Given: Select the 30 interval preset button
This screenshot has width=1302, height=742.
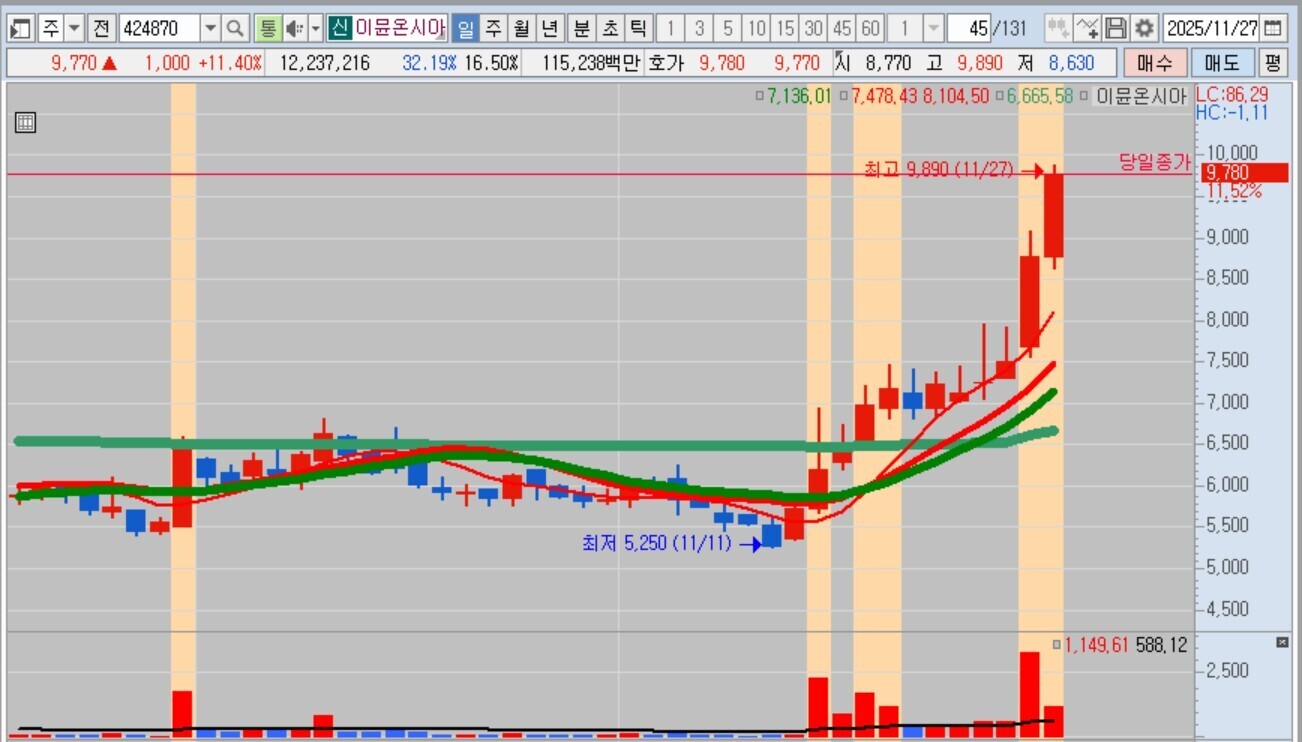Looking at the screenshot, I should tap(814, 28).
